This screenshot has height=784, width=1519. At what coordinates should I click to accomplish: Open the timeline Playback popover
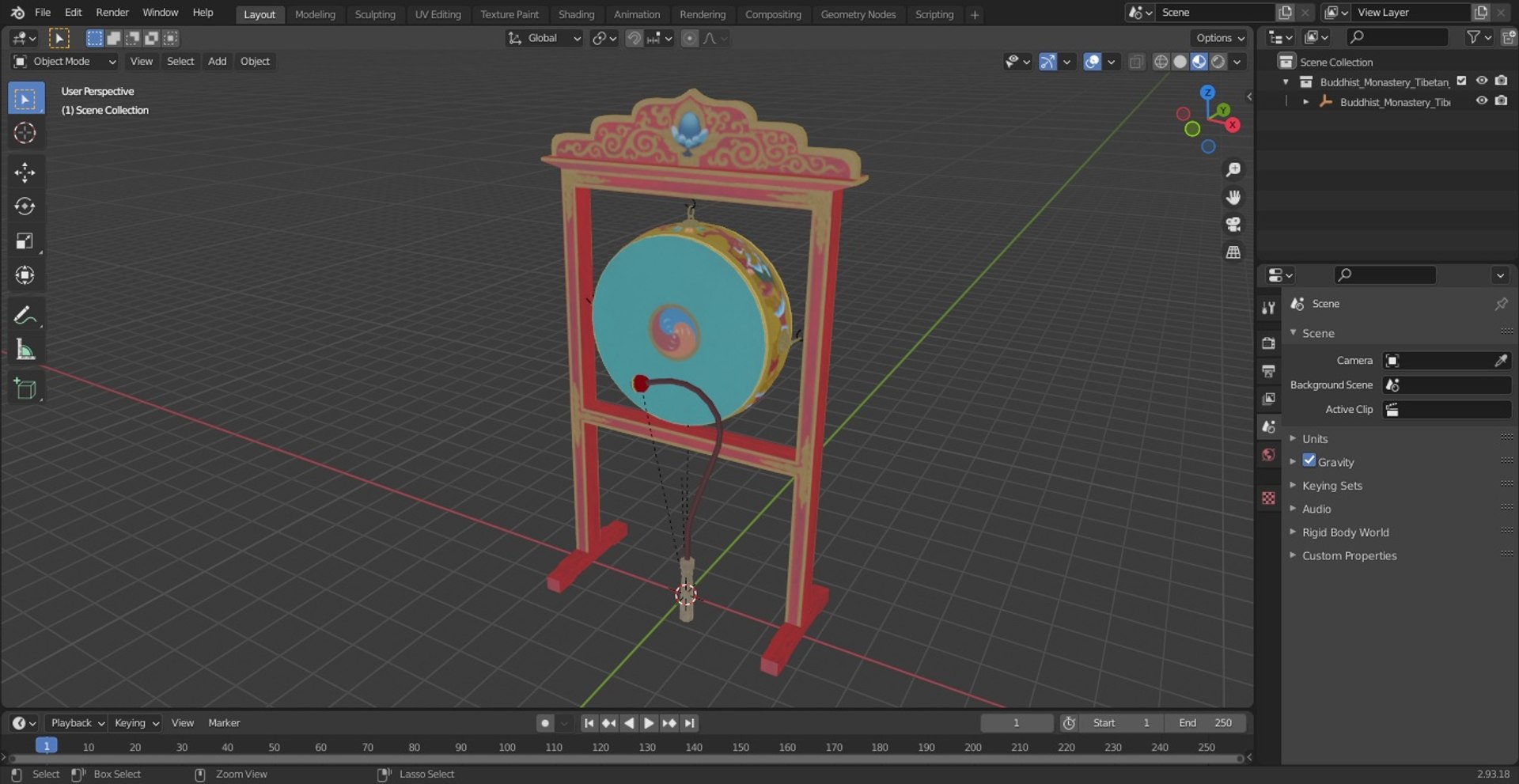(x=77, y=723)
